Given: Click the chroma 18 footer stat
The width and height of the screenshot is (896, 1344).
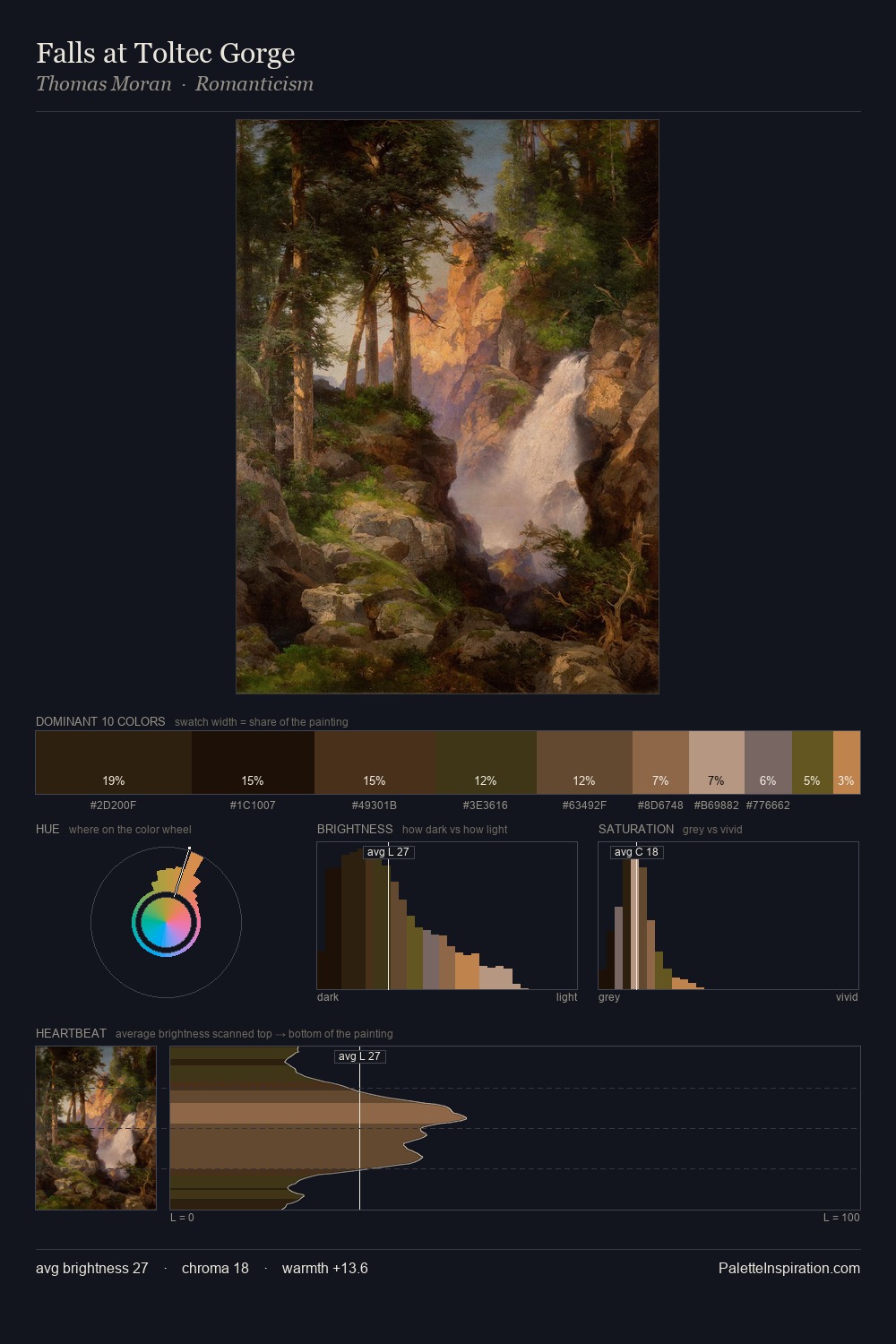Looking at the screenshot, I should pyautogui.click(x=215, y=1269).
